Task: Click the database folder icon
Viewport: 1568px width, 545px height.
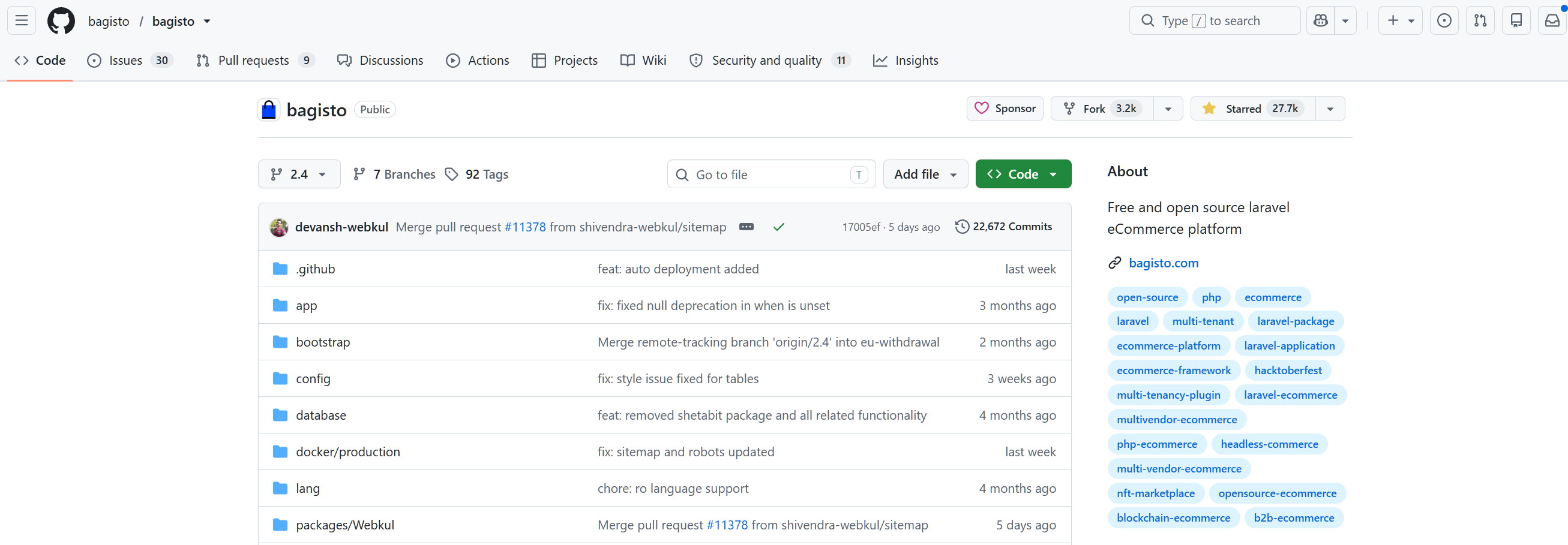Action: pos(280,415)
